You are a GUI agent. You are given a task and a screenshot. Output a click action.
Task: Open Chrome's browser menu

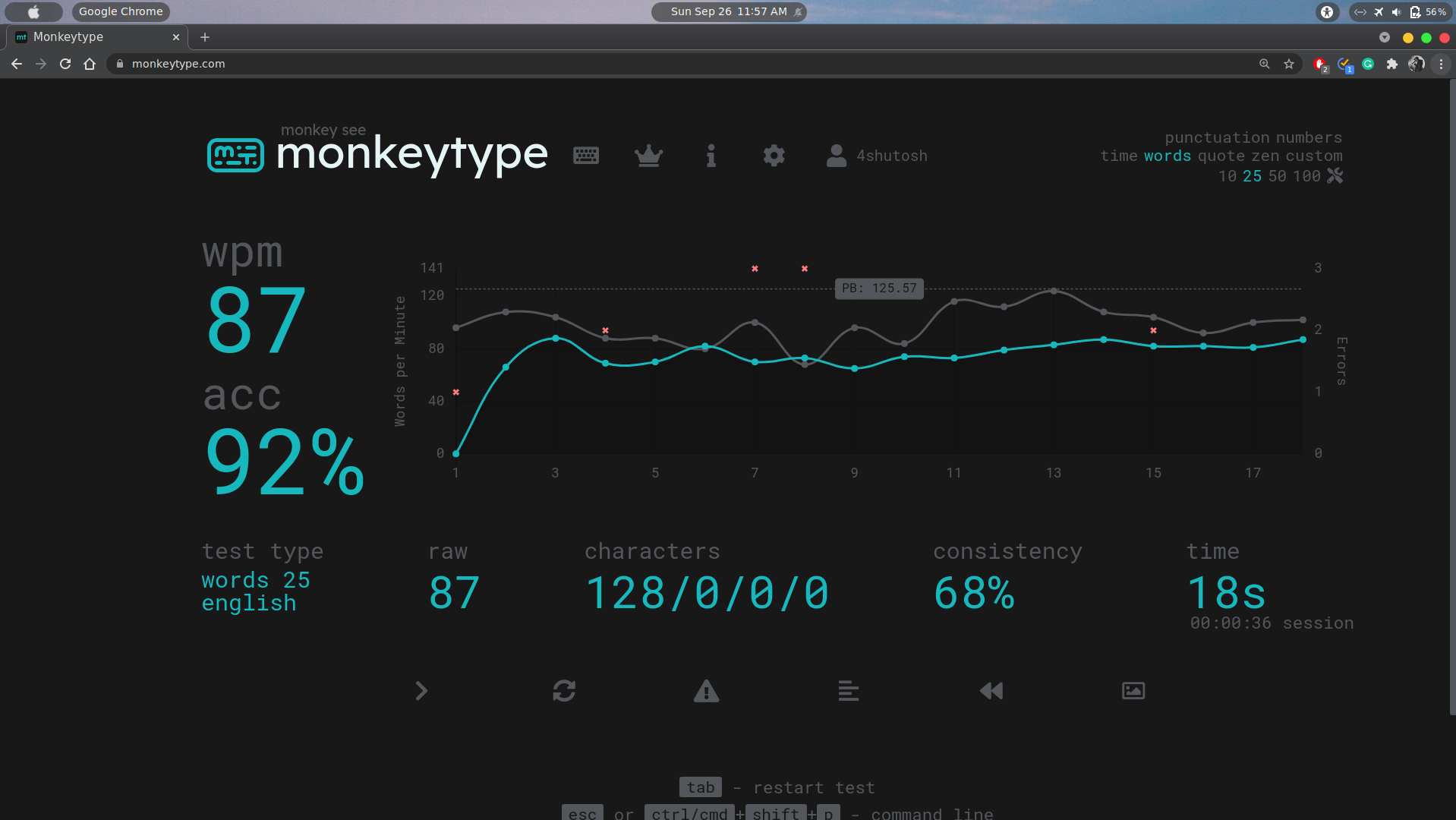[1441, 64]
